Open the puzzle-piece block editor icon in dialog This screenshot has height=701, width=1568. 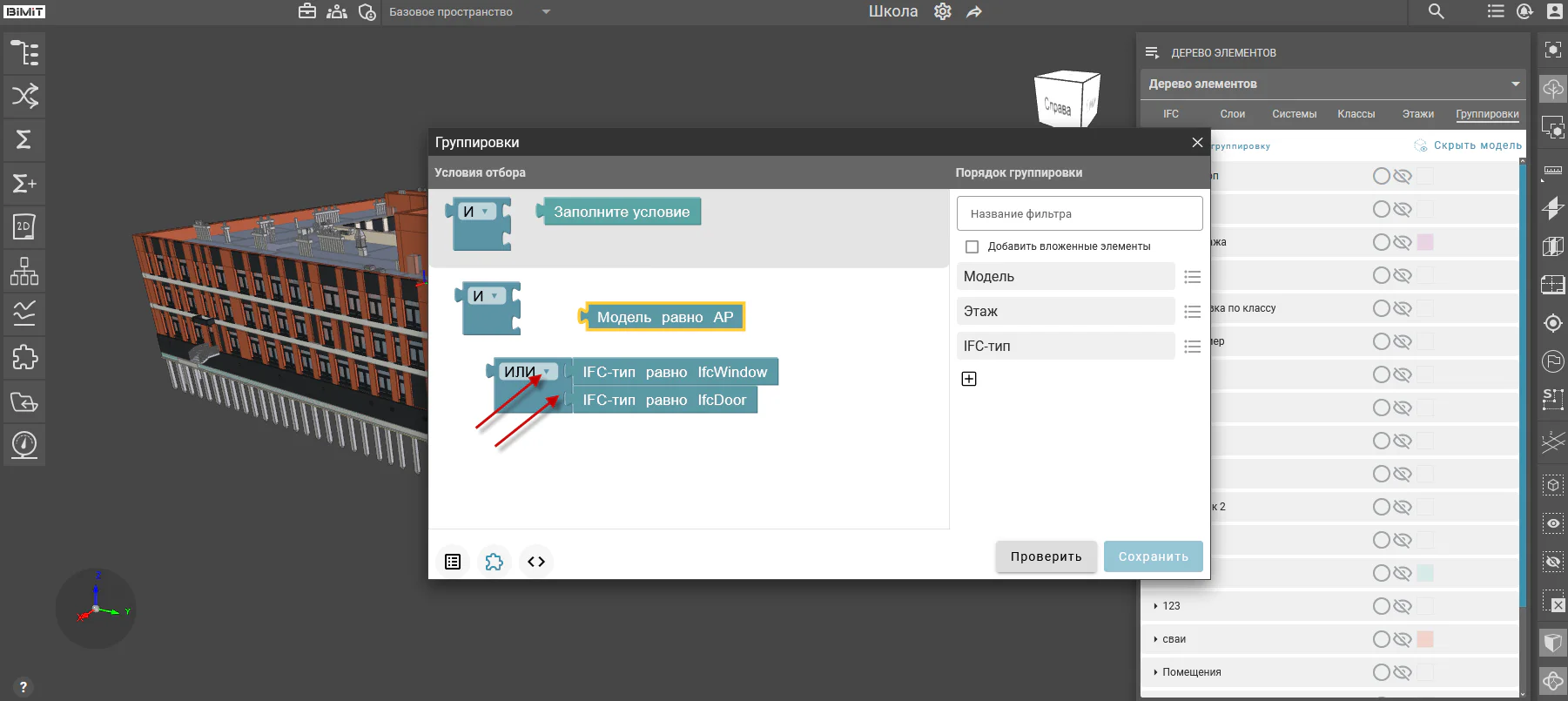pos(495,562)
